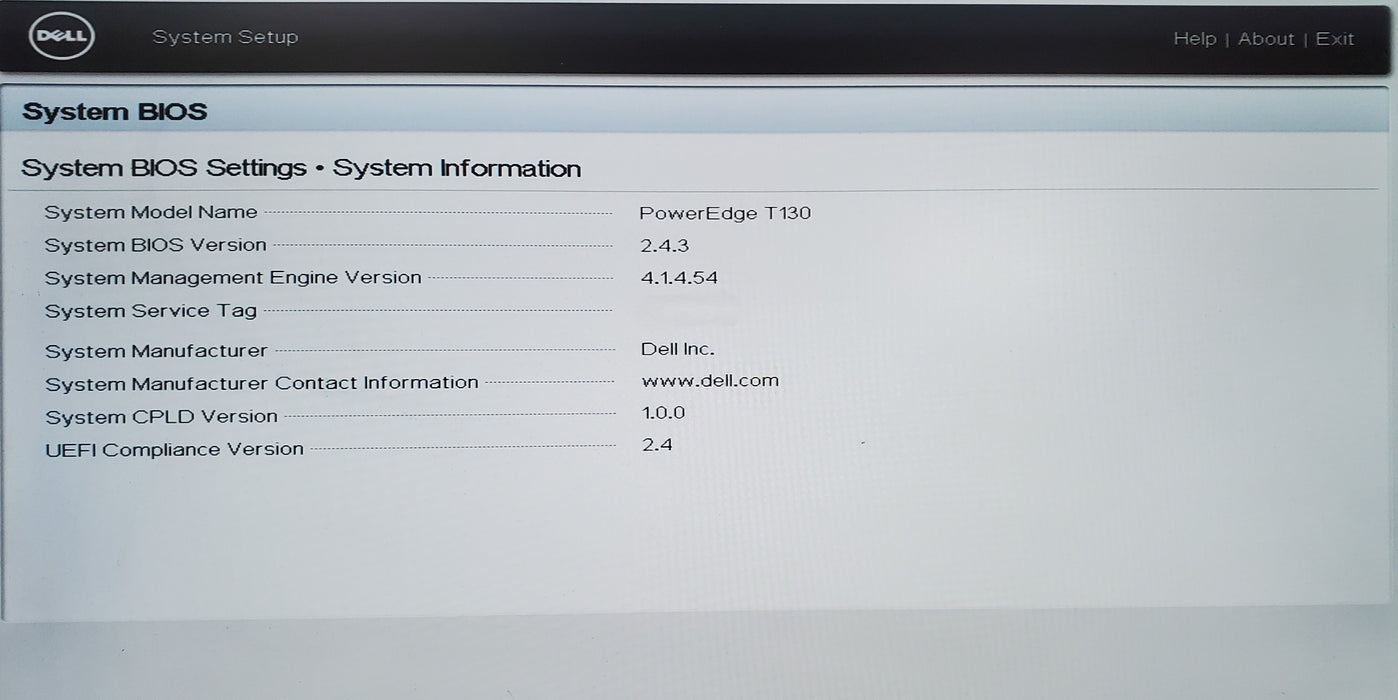Viewport: 1398px width, 700px height.
Task: Select the System Service Tag label
Action: pos(151,311)
